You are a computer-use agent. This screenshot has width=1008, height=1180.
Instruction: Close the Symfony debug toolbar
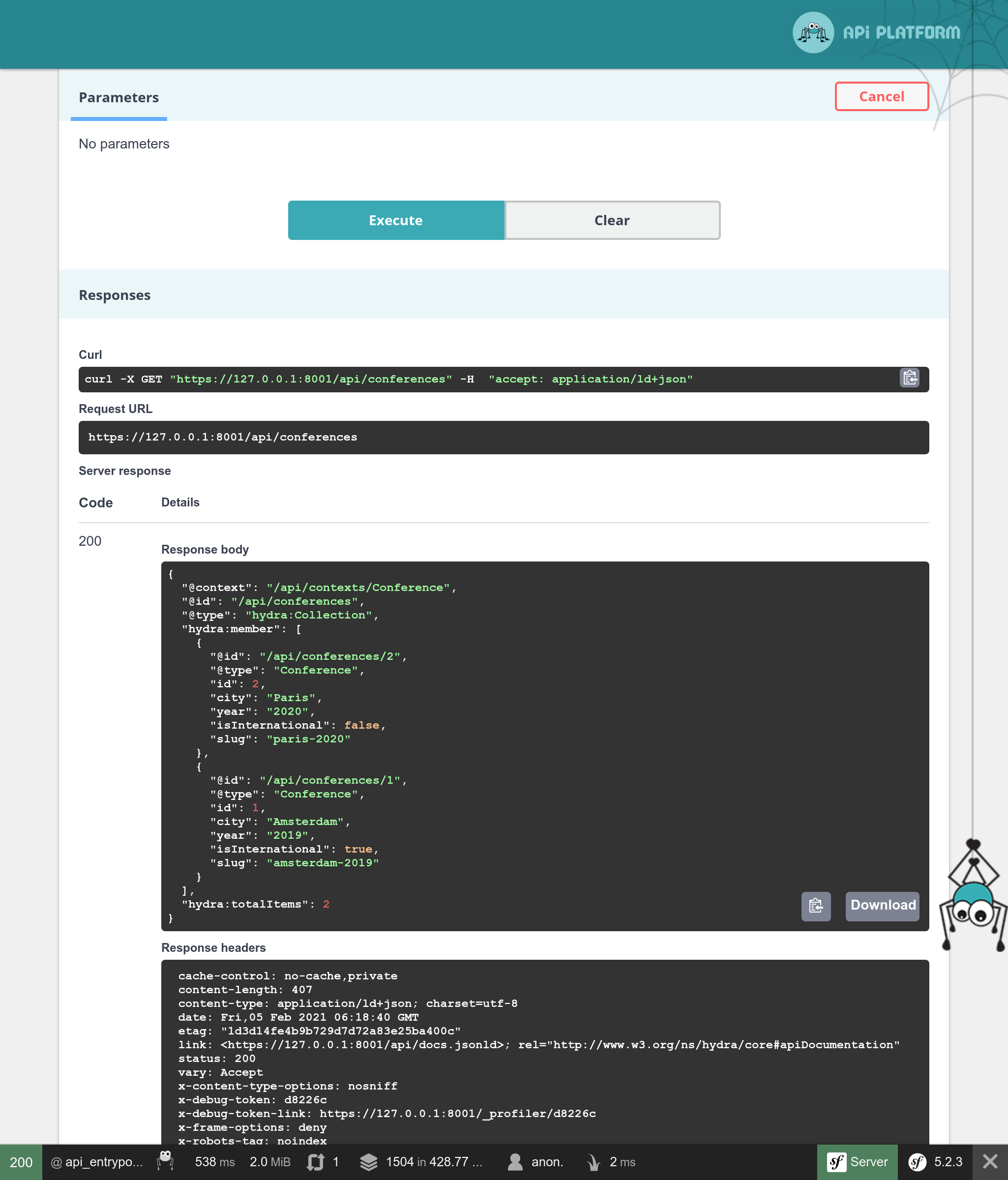click(990, 1162)
